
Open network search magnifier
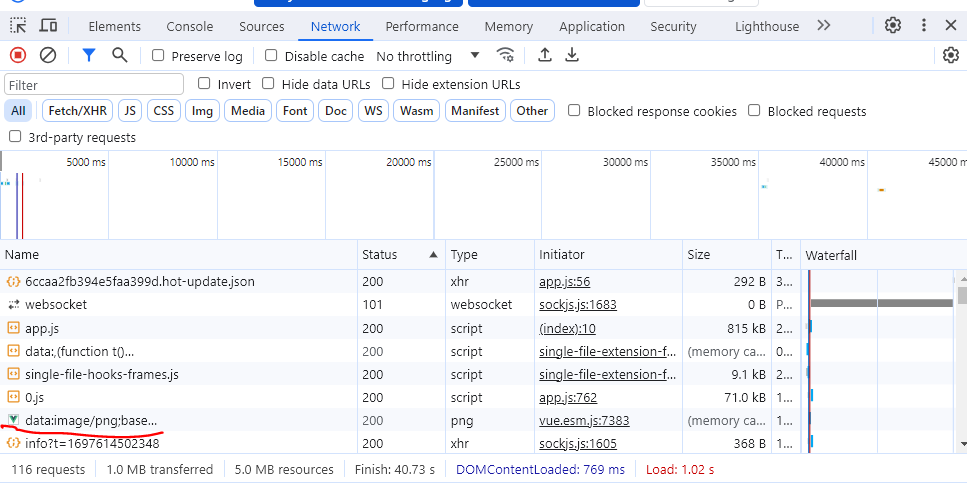(x=120, y=56)
